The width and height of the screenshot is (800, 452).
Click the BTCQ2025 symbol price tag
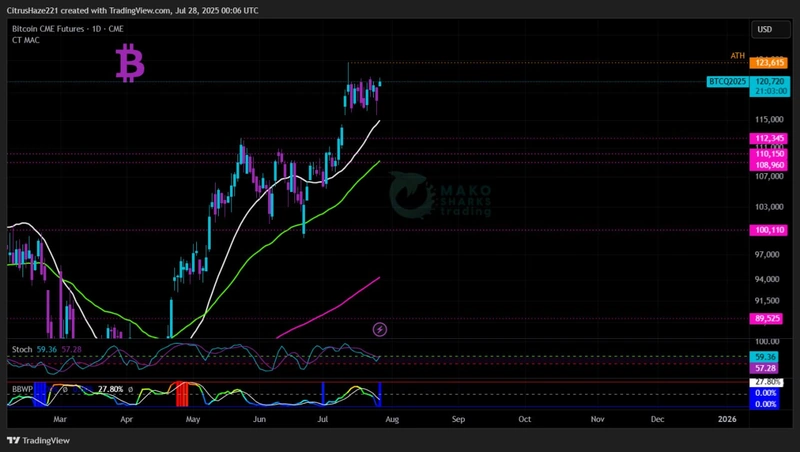(x=727, y=81)
